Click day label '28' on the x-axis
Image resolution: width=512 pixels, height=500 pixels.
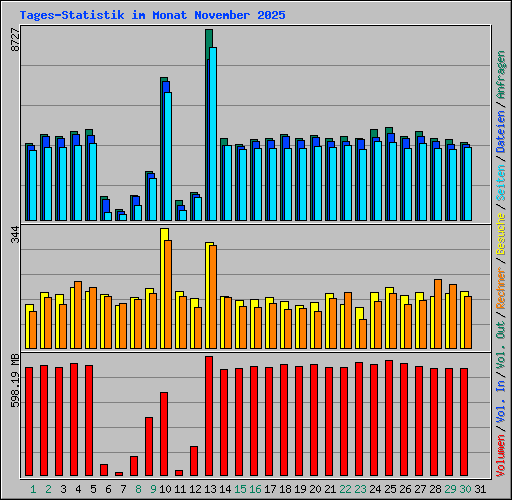point(435,489)
